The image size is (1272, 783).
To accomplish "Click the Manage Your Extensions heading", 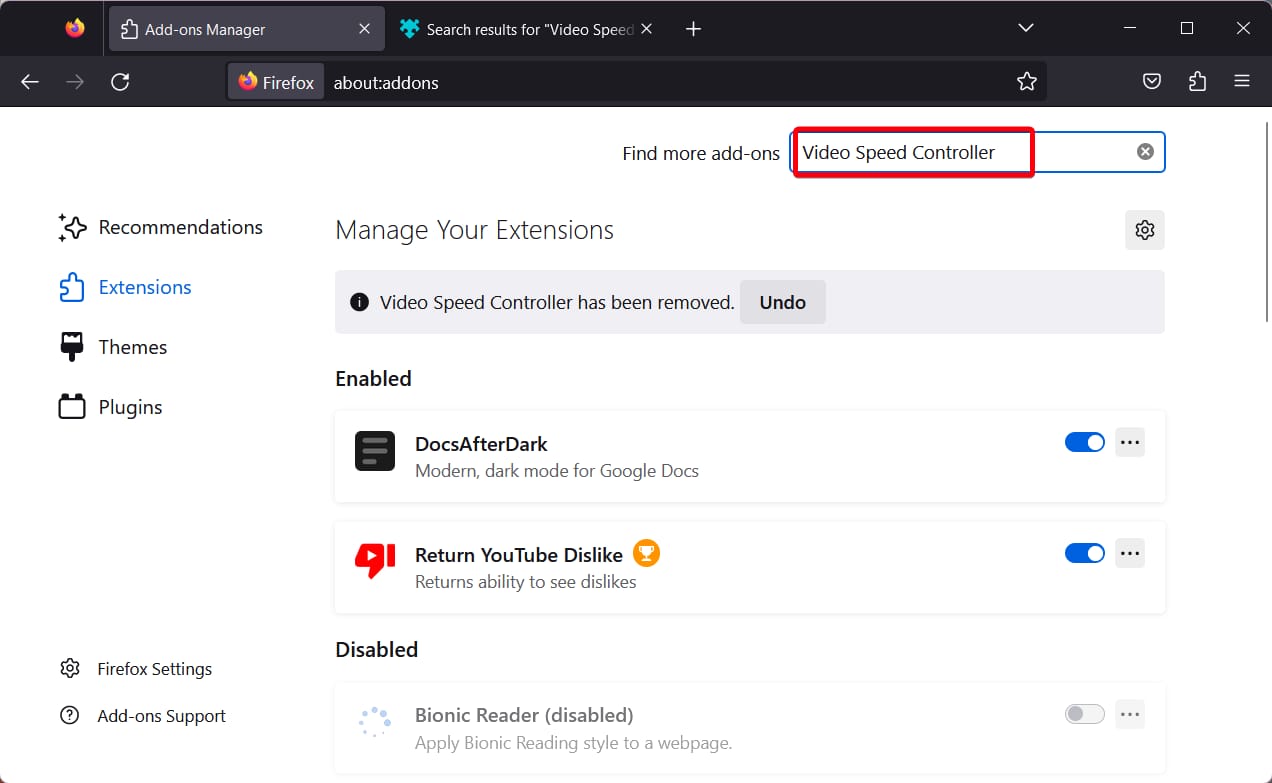I will pos(474,230).
